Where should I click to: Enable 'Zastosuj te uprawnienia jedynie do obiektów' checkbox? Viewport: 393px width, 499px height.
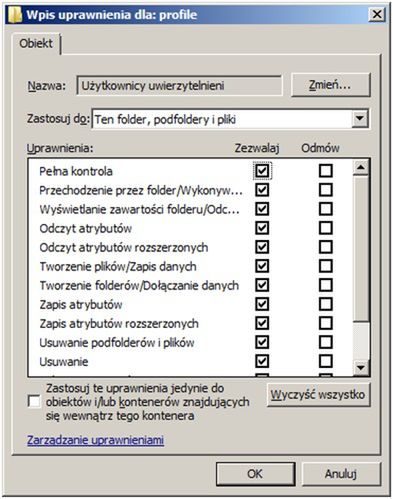pyautogui.click(x=34, y=402)
